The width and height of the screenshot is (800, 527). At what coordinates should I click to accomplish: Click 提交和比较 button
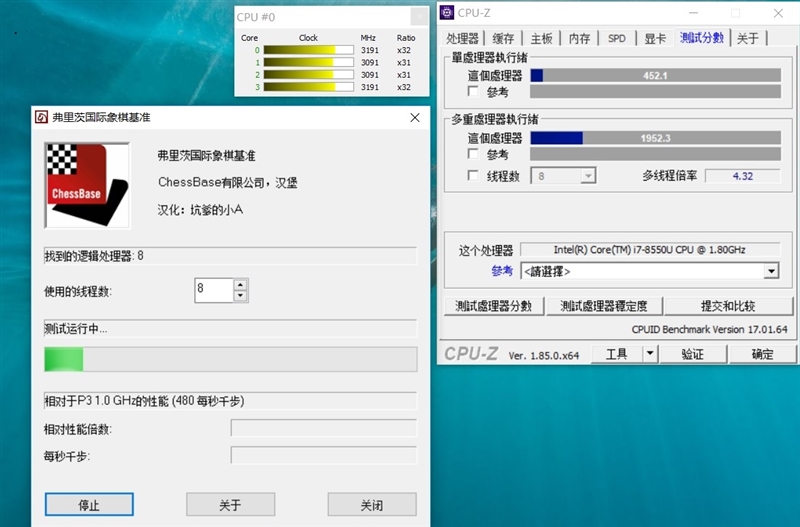pos(728,306)
